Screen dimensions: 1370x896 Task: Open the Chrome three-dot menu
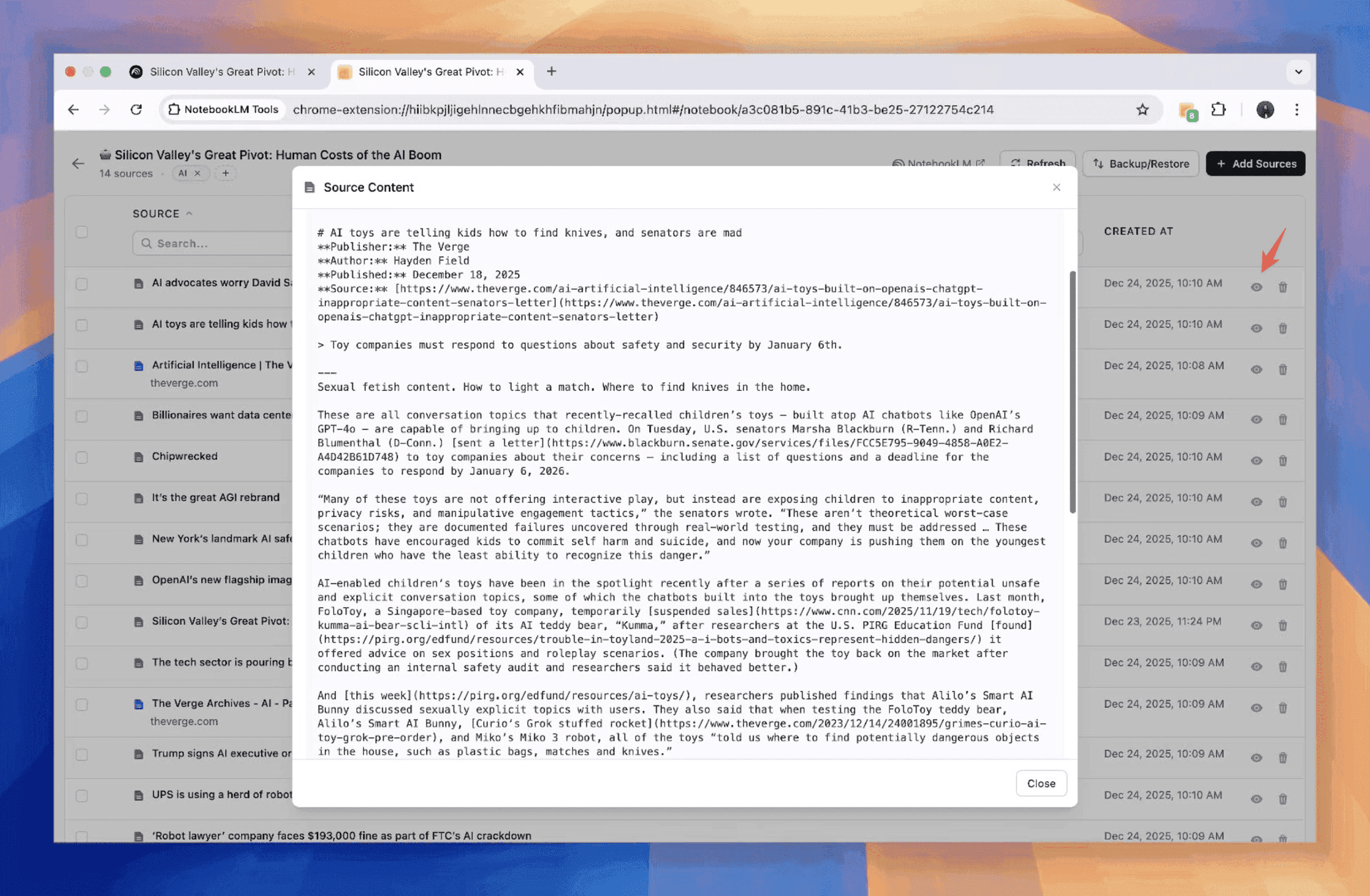point(1297,110)
